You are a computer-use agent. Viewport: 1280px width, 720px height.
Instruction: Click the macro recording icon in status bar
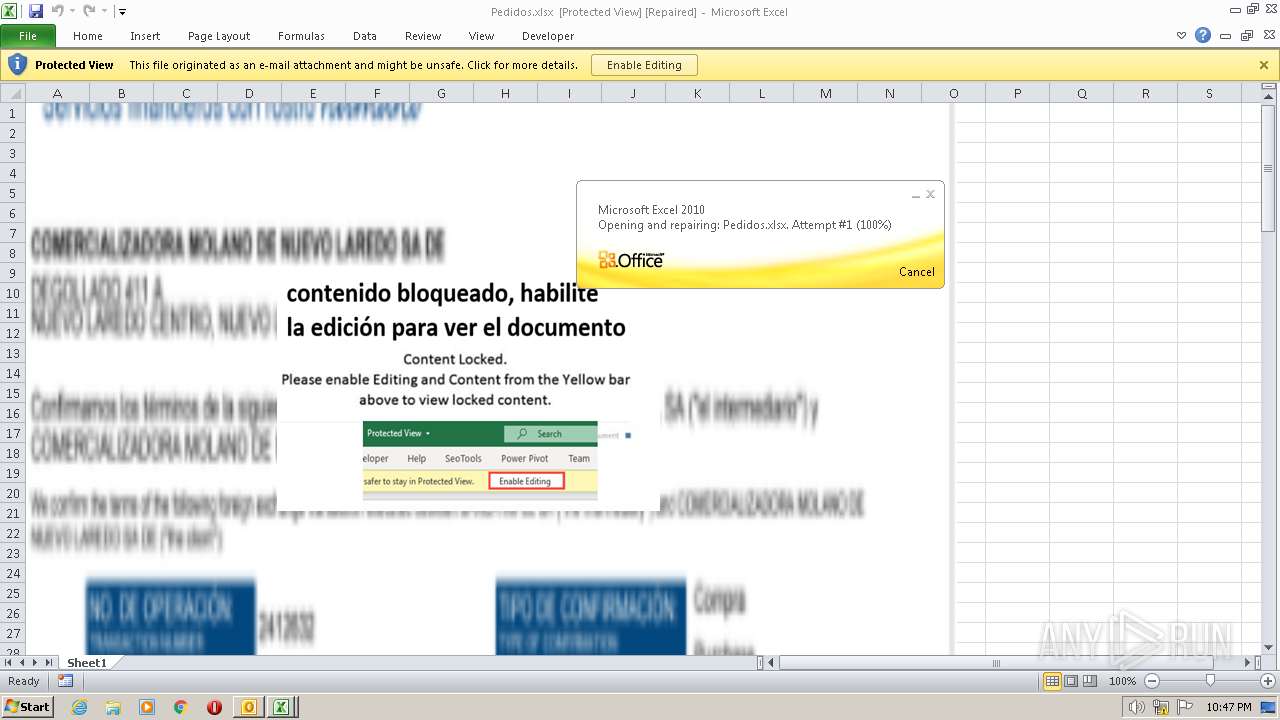point(65,681)
